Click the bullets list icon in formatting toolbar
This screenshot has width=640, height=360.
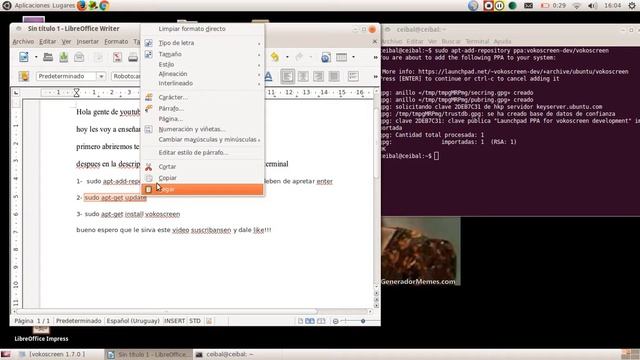(x=353, y=76)
